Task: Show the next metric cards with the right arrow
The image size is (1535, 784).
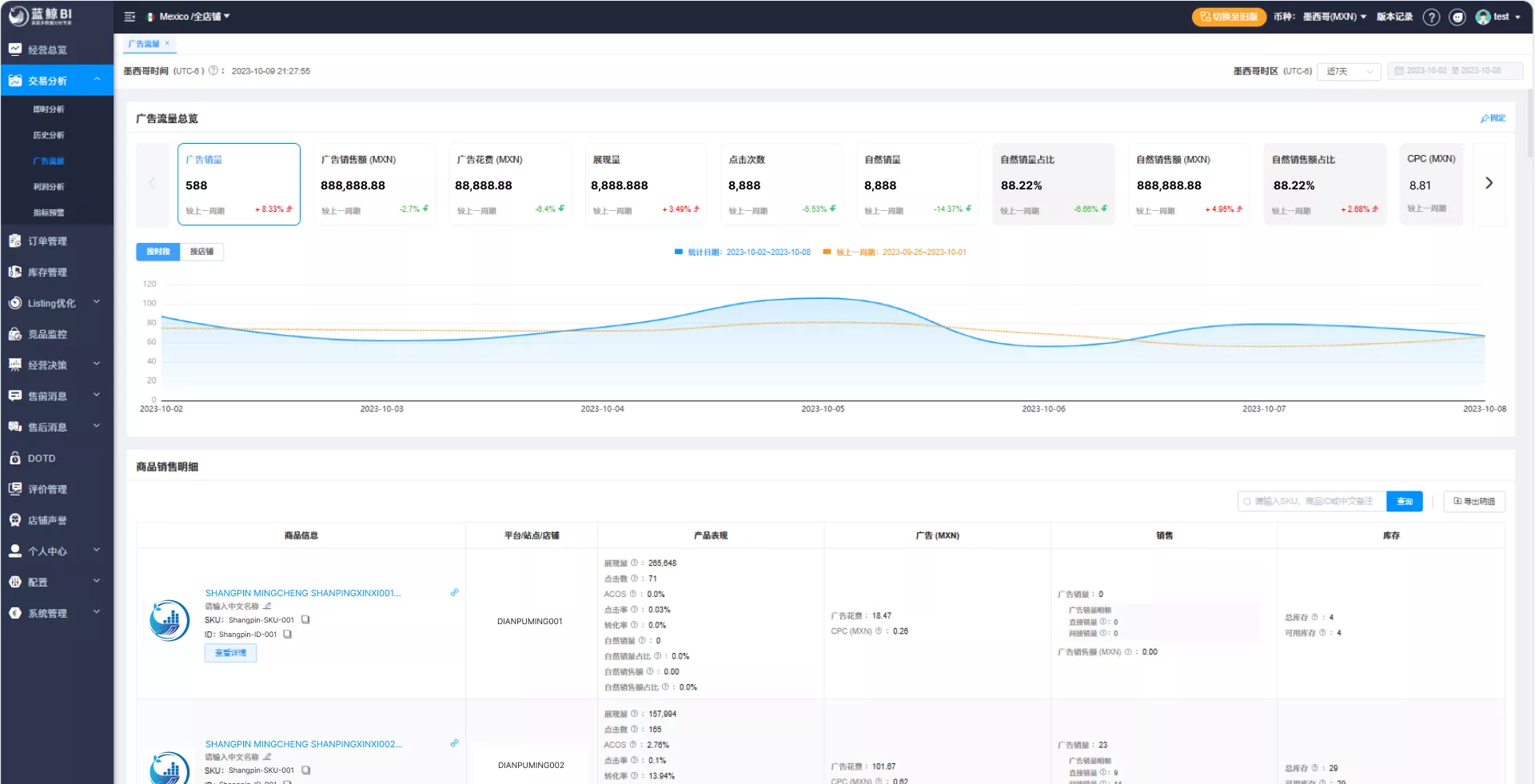Action: [1489, 183]
